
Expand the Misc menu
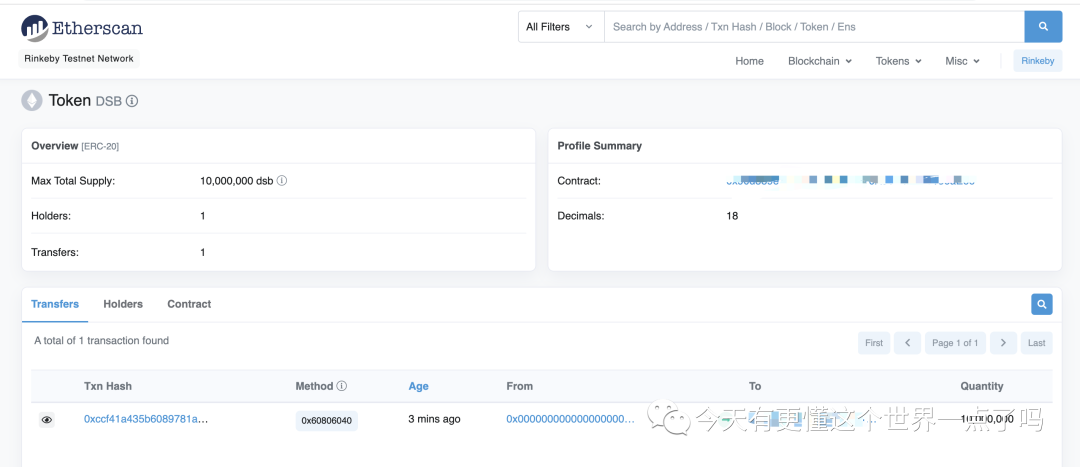[962, 61]
